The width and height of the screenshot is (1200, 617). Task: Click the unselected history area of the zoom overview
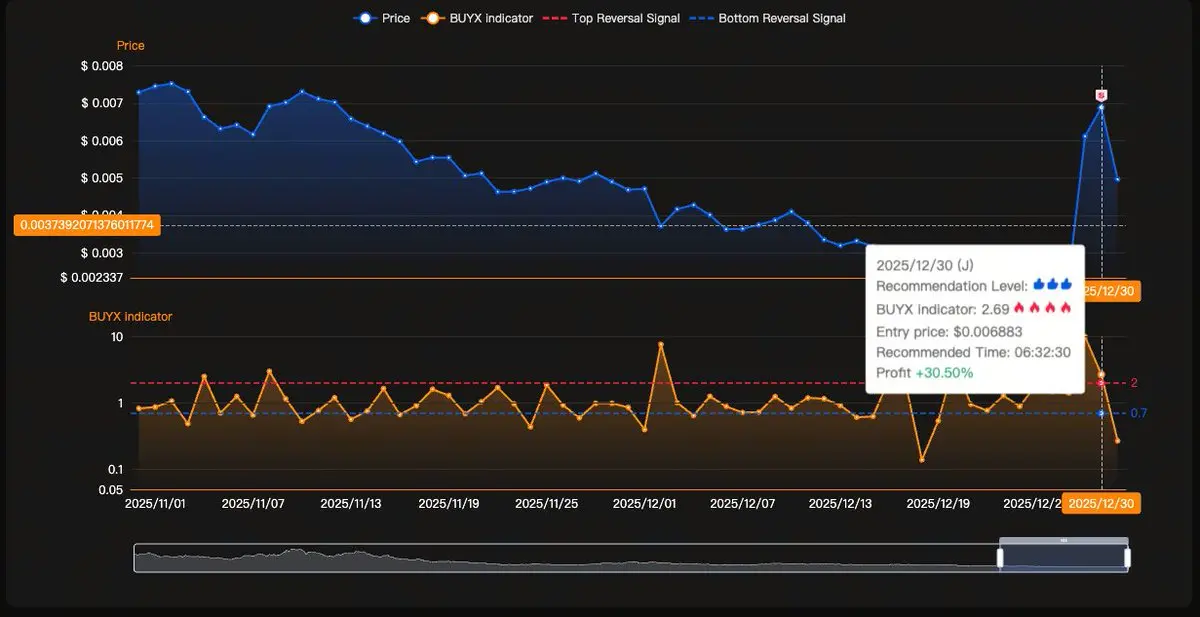tap(566, 559)
